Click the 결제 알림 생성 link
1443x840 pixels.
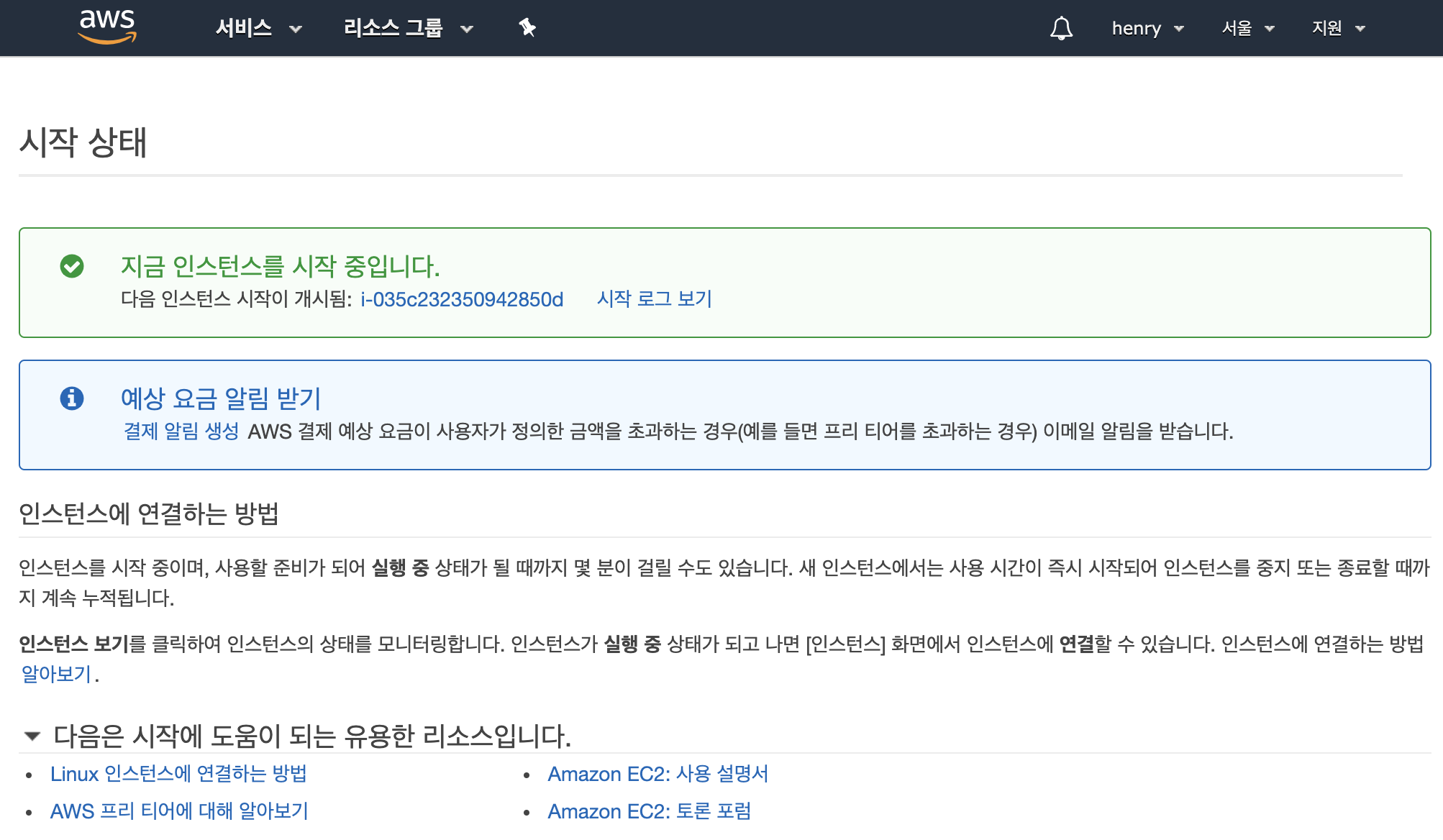[181, 431]
